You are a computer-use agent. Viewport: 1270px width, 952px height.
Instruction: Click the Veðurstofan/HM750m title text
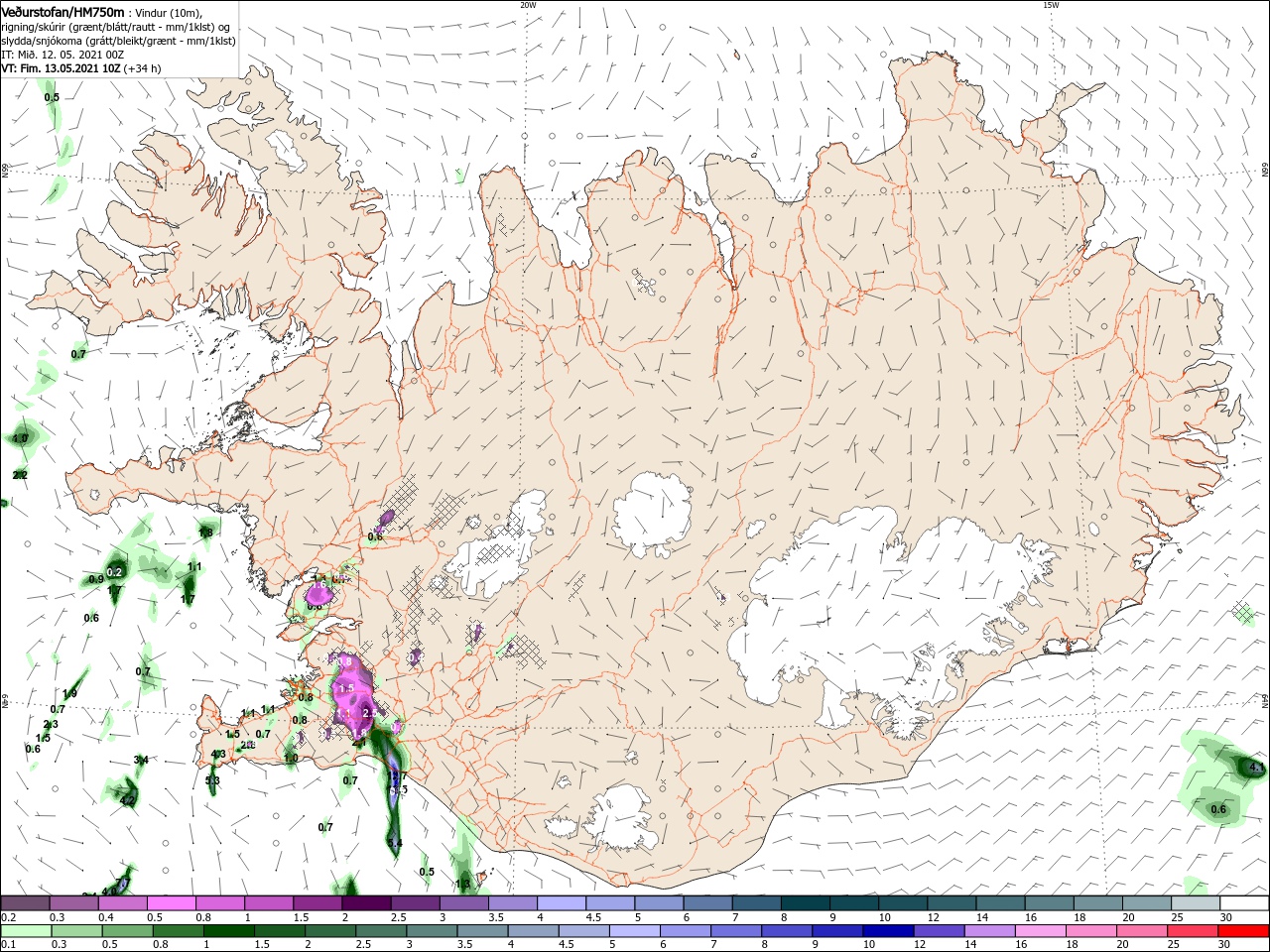(x=63, y=12)
